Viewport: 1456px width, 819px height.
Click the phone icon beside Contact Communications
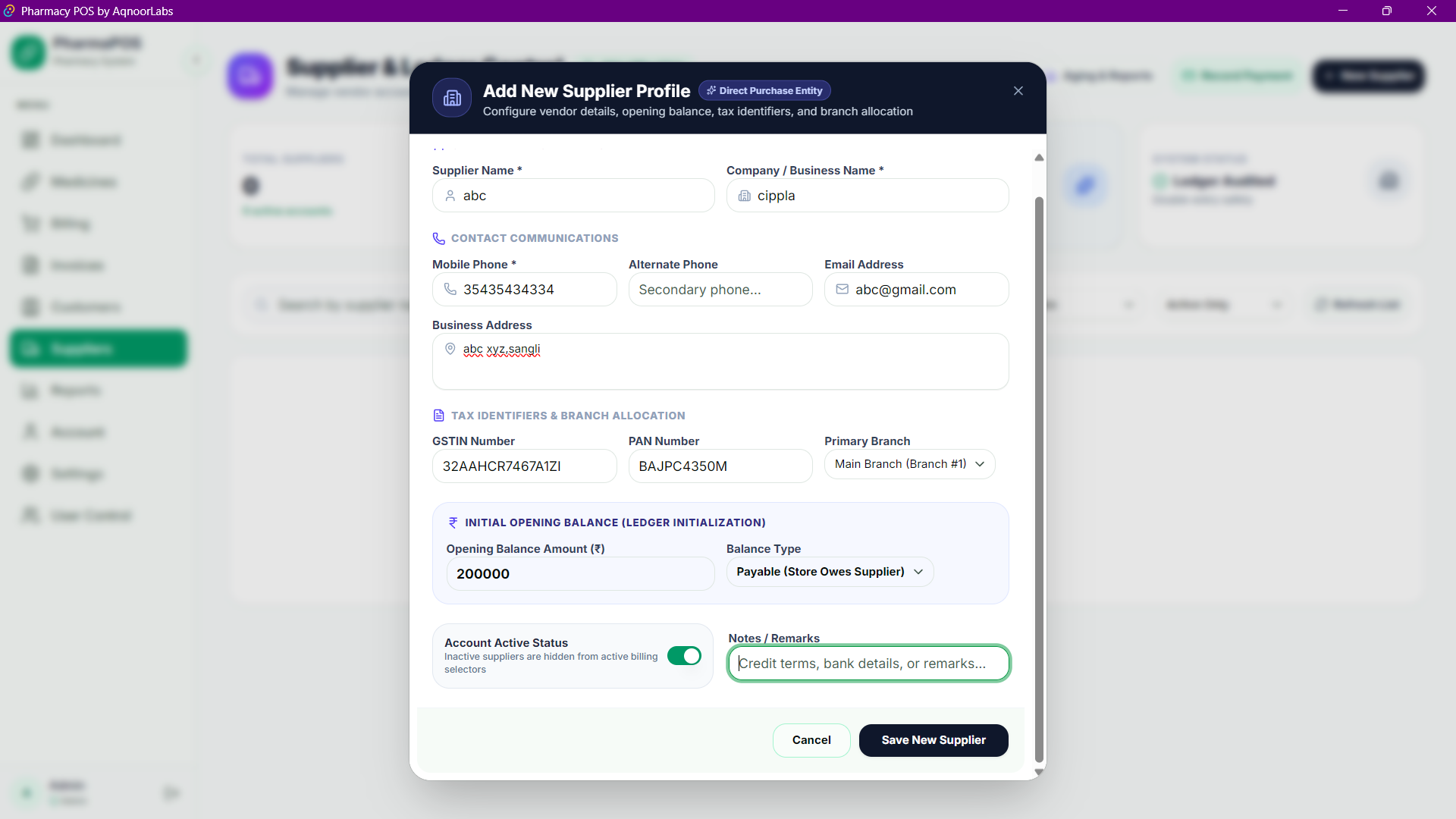pyautogui.click(x=438, y=238)
